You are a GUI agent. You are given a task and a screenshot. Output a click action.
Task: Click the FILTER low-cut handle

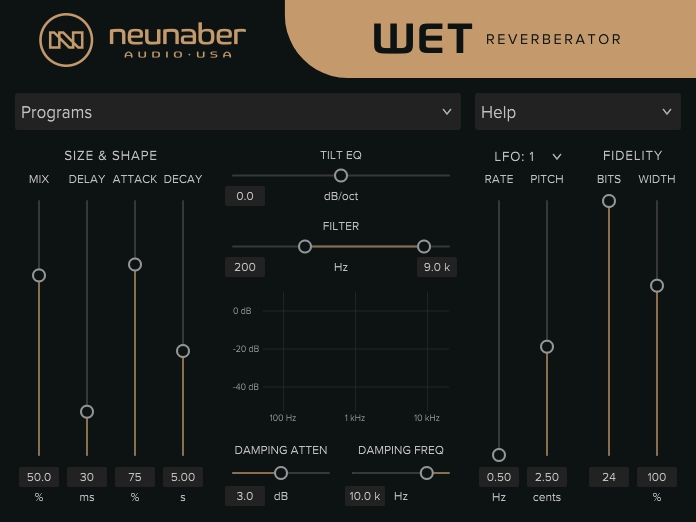[x=305, y=246]
